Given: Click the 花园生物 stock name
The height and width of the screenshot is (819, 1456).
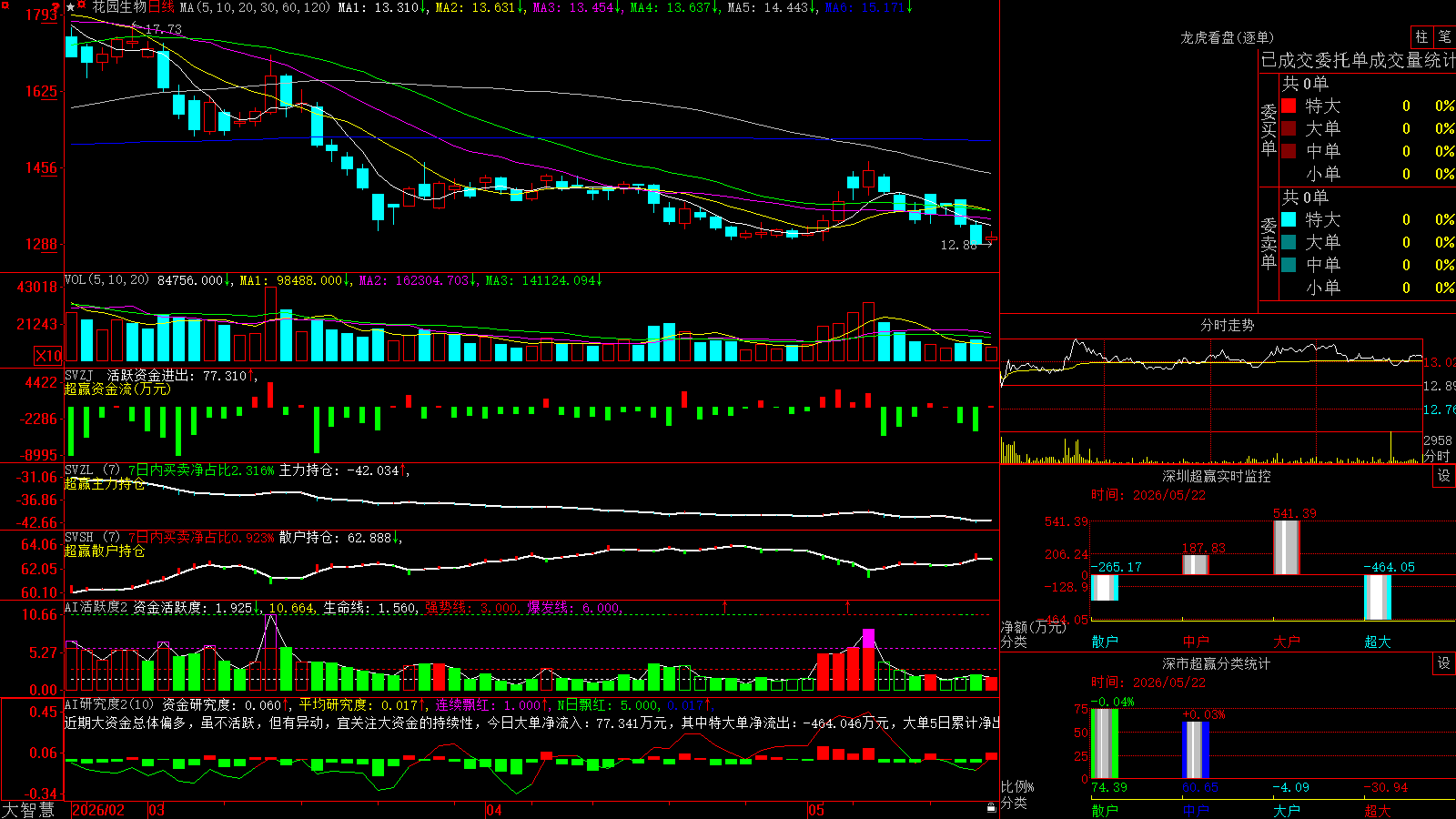Looking at the screenshot, I should tap(119, 7).
